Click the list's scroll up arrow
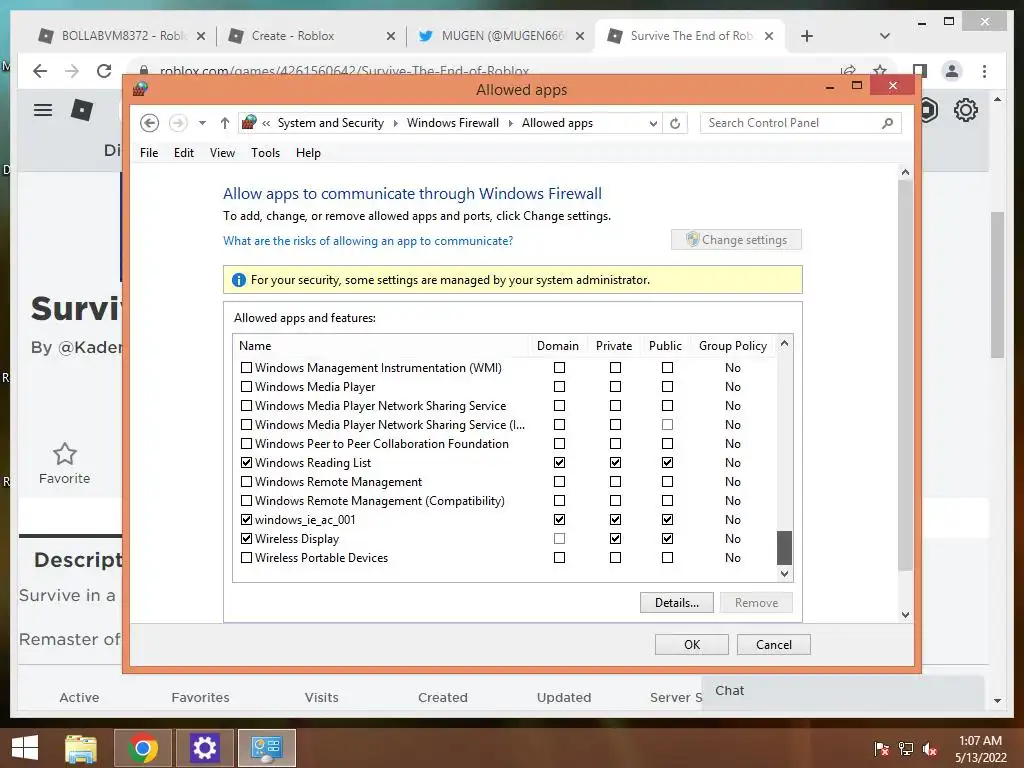The image size is (1024, 768). click(784, 344)
